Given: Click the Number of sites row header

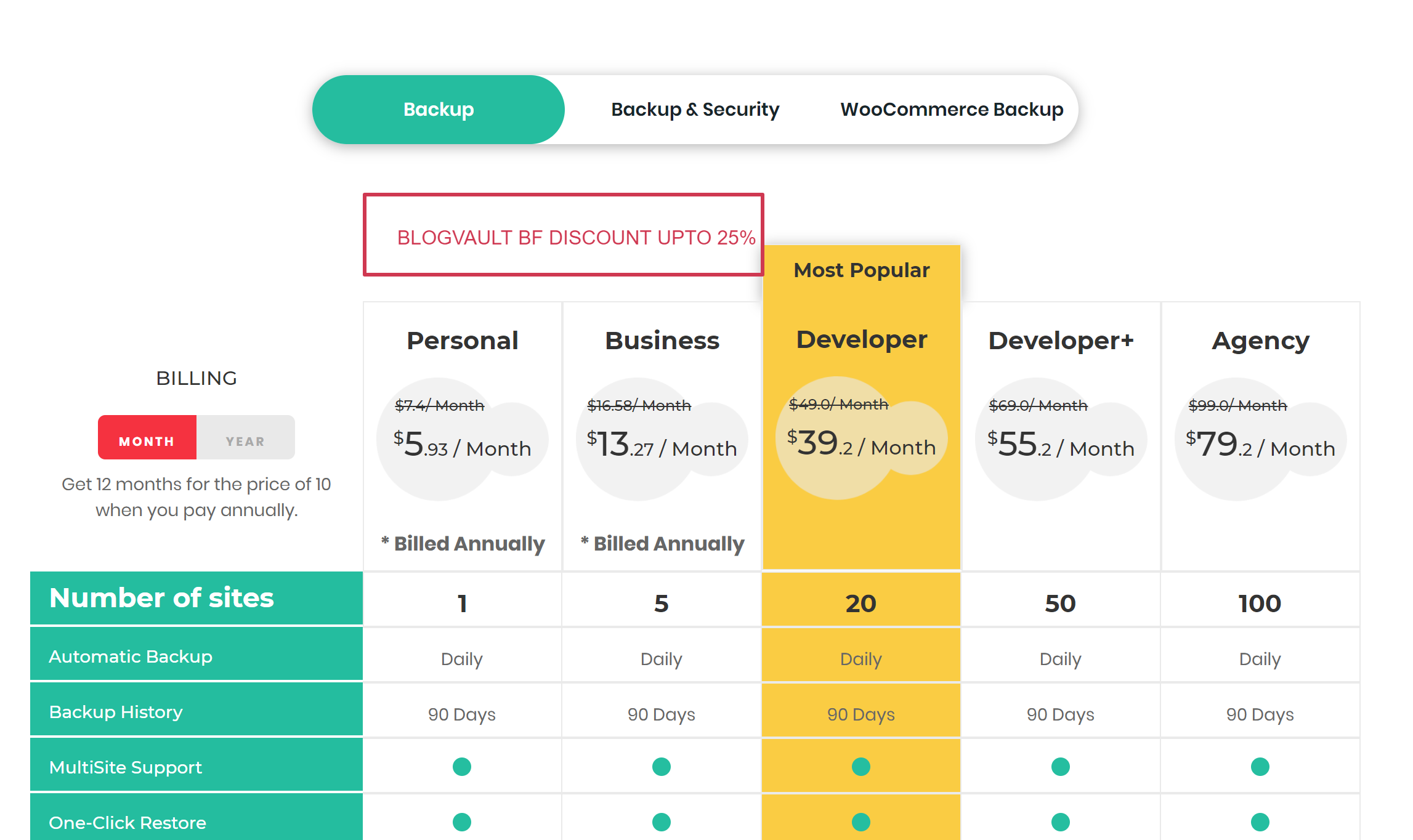Looking at the screenshot, I should point(161,598).
